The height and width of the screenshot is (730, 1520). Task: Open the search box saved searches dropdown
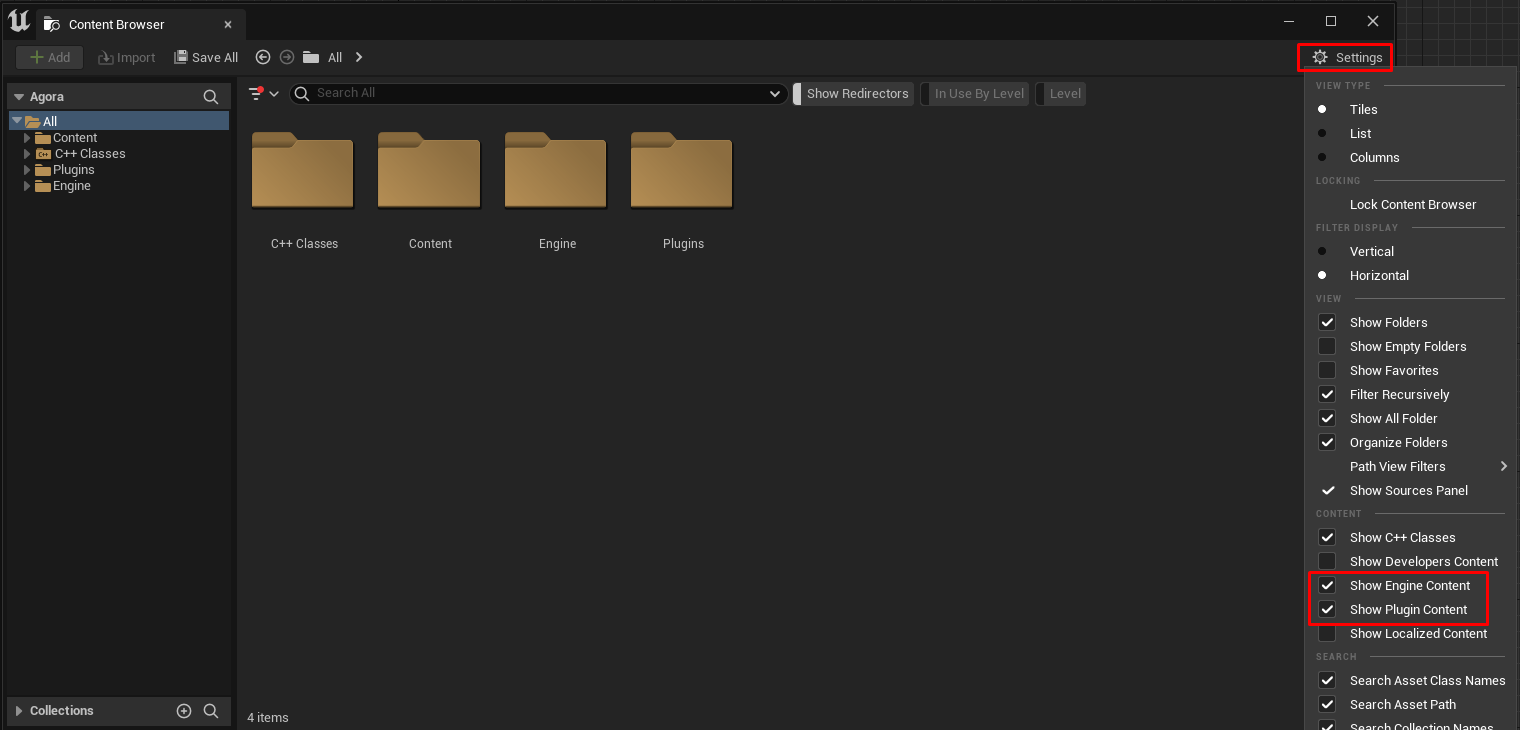pos(774,94)
